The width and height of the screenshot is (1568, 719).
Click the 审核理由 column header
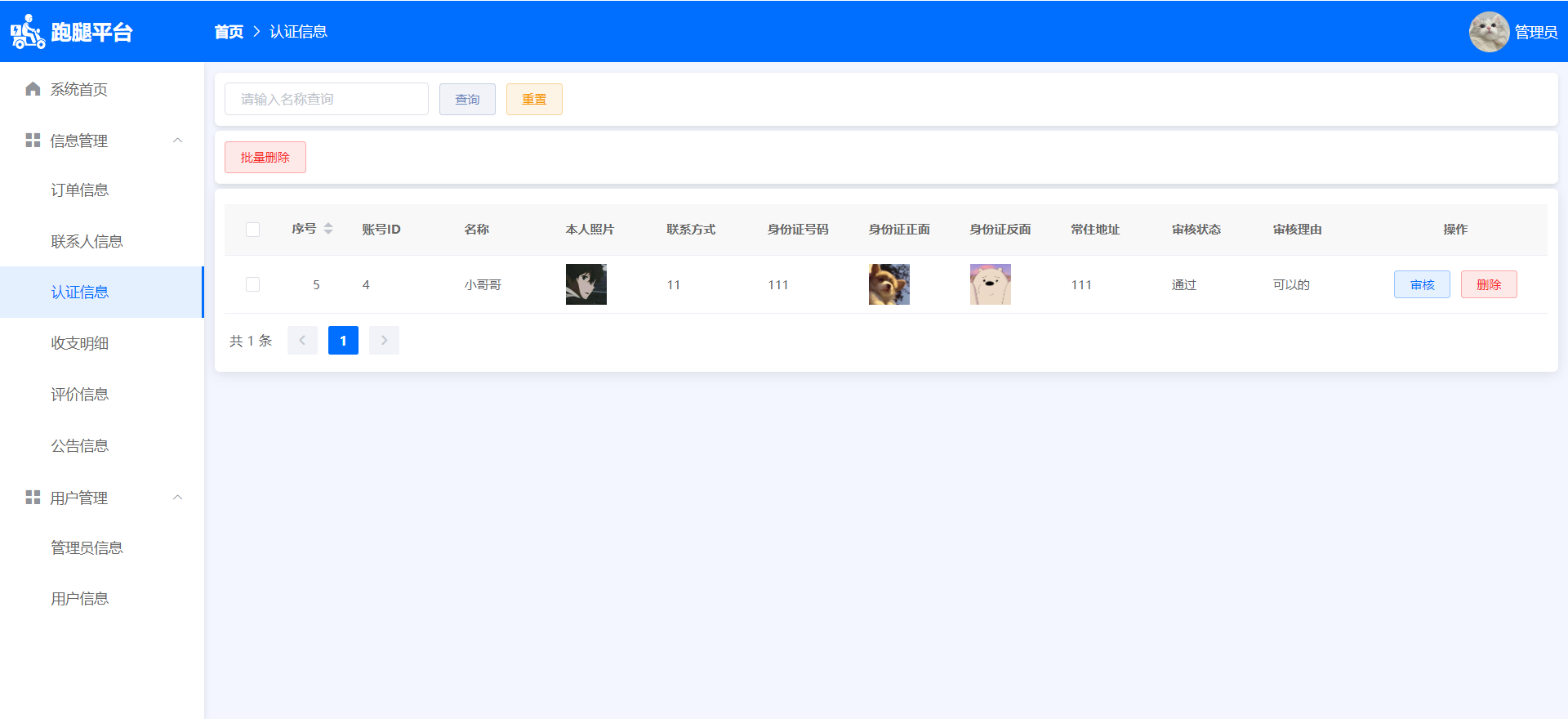tap(1297, 230)
